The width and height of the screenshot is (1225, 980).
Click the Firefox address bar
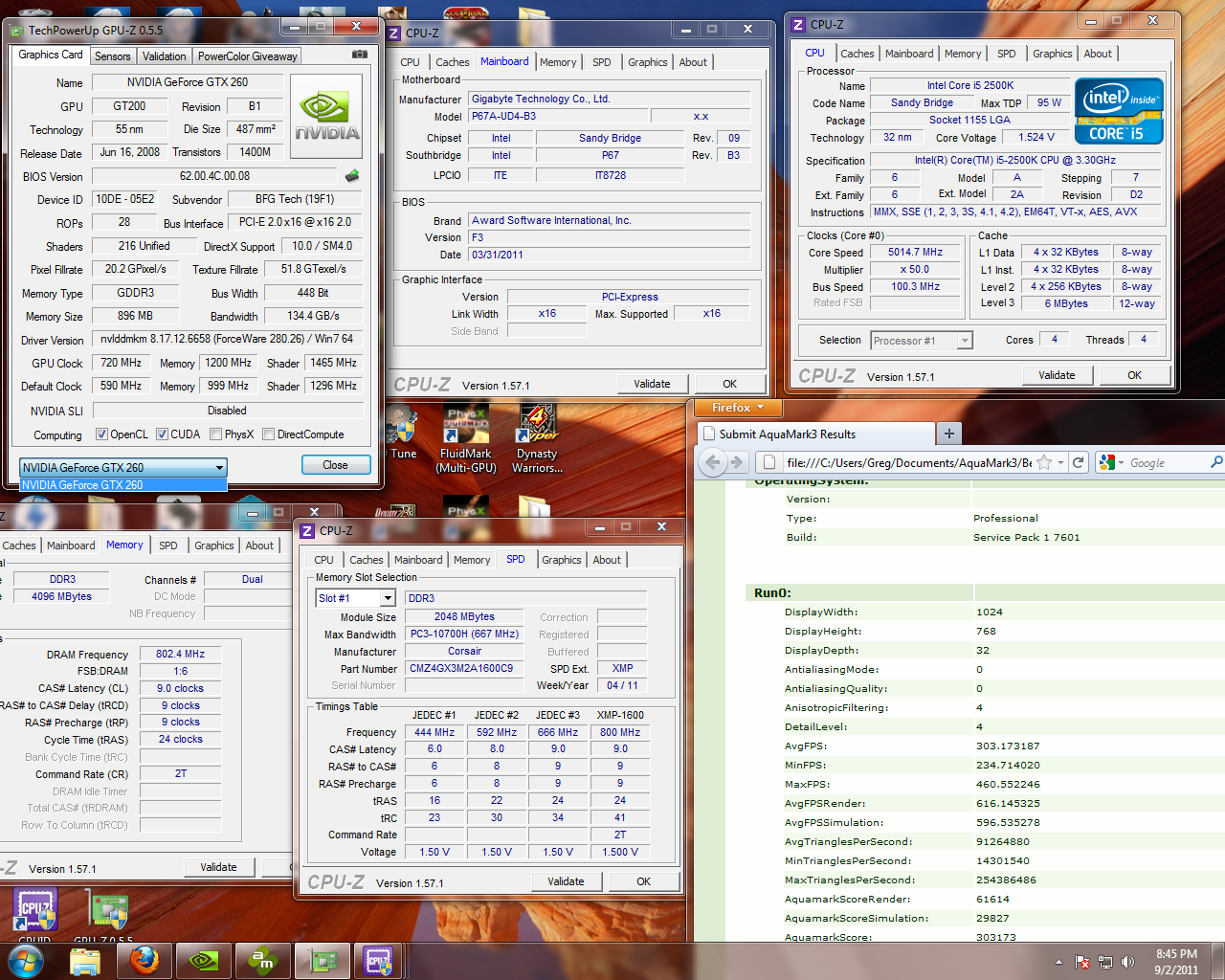pyautogui.click(x=907, y=462)
